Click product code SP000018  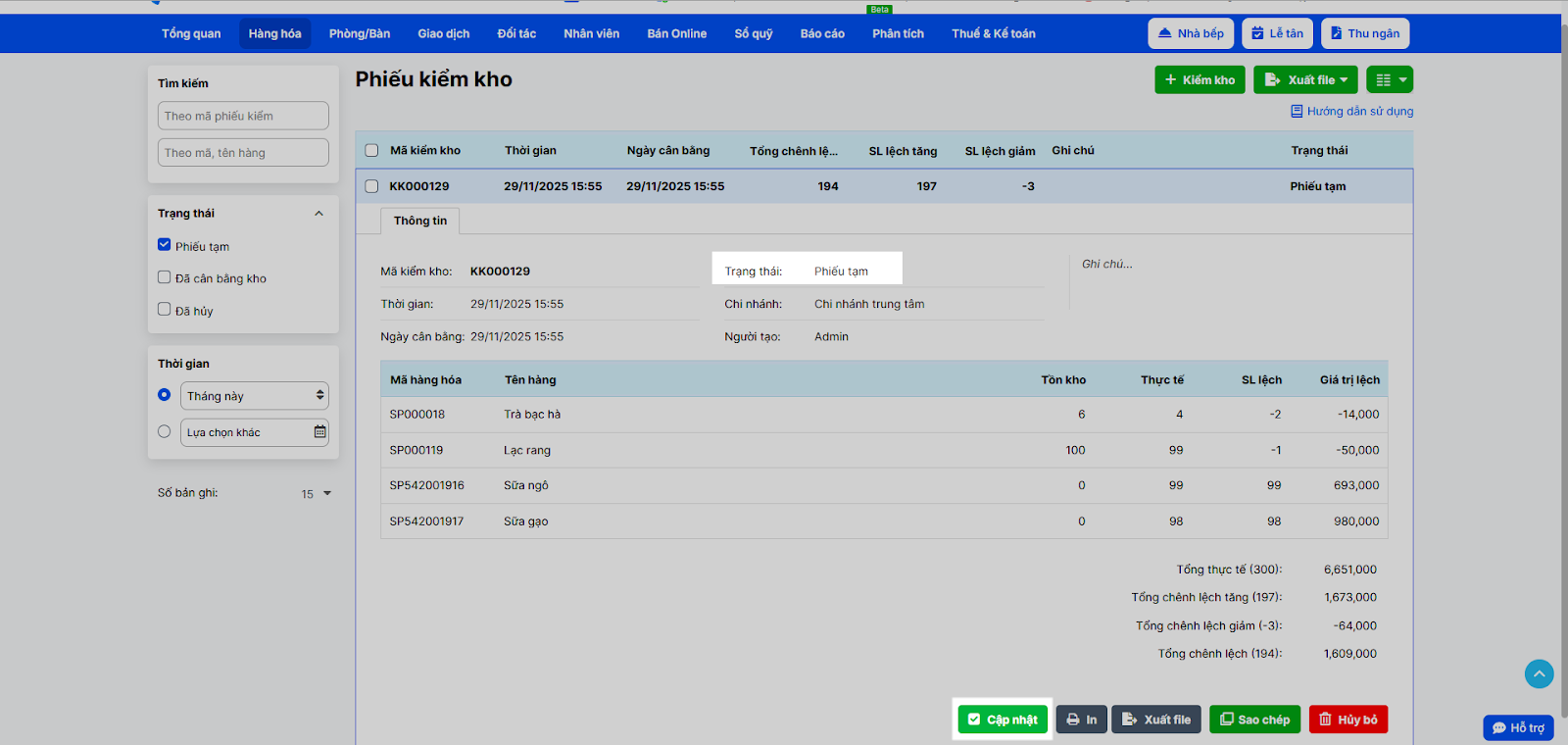[417, 415]
